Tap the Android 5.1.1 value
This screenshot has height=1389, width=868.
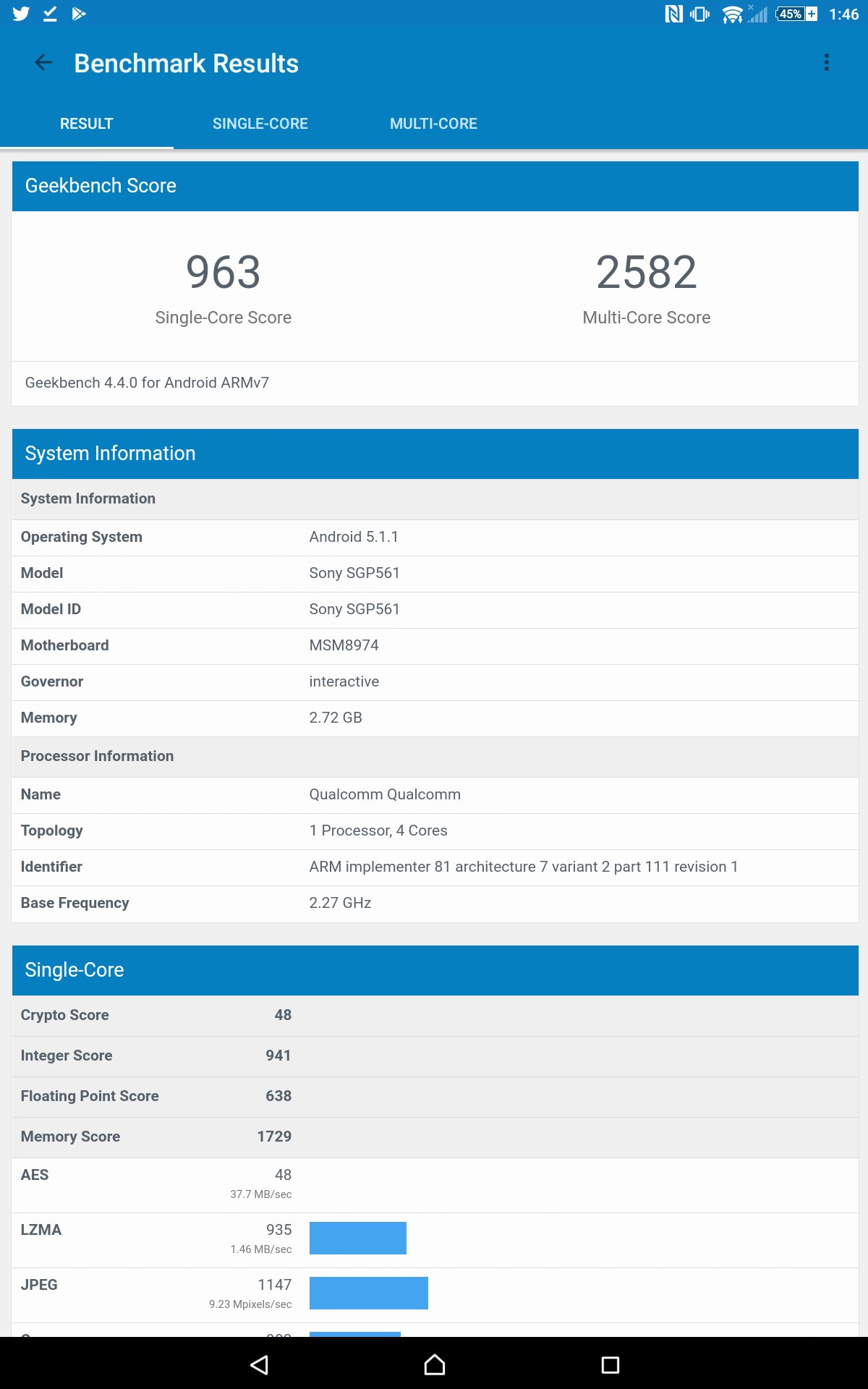[354, 537]
